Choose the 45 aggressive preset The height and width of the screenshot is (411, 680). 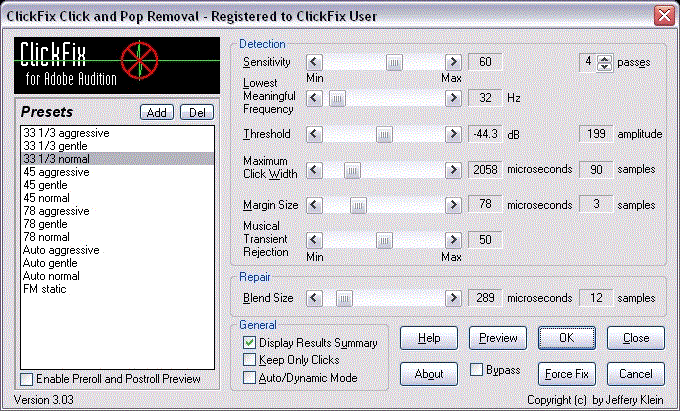[118, 172]
